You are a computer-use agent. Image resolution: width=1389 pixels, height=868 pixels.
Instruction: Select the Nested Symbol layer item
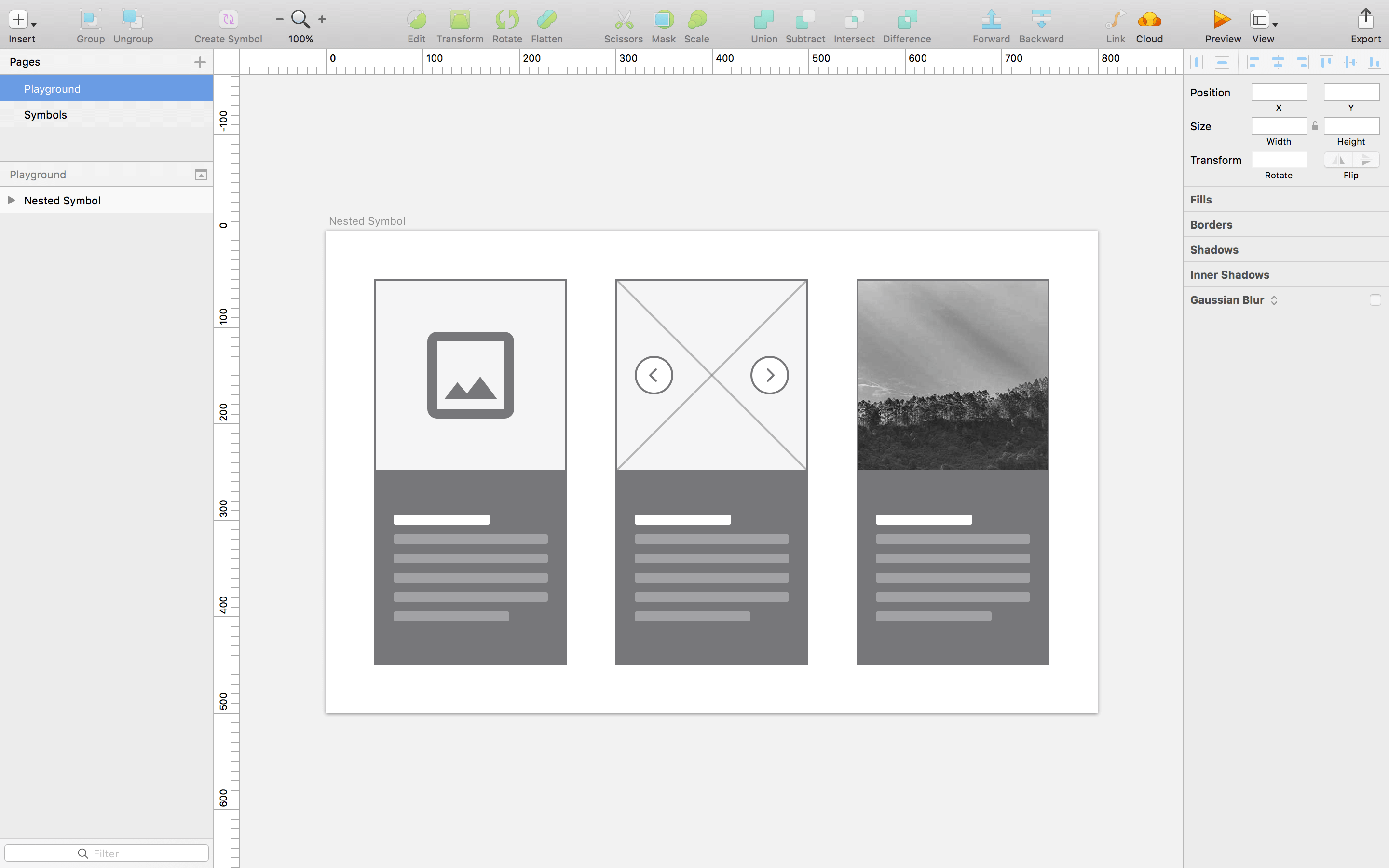[63, 200]
